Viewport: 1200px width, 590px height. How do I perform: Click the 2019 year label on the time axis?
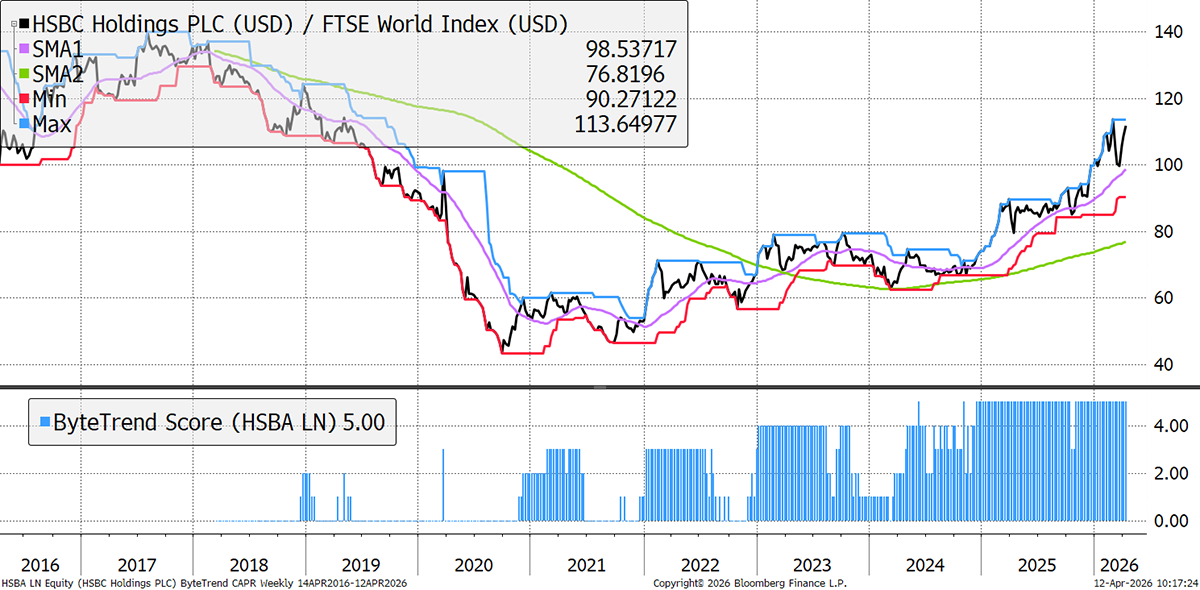(362, 563)
